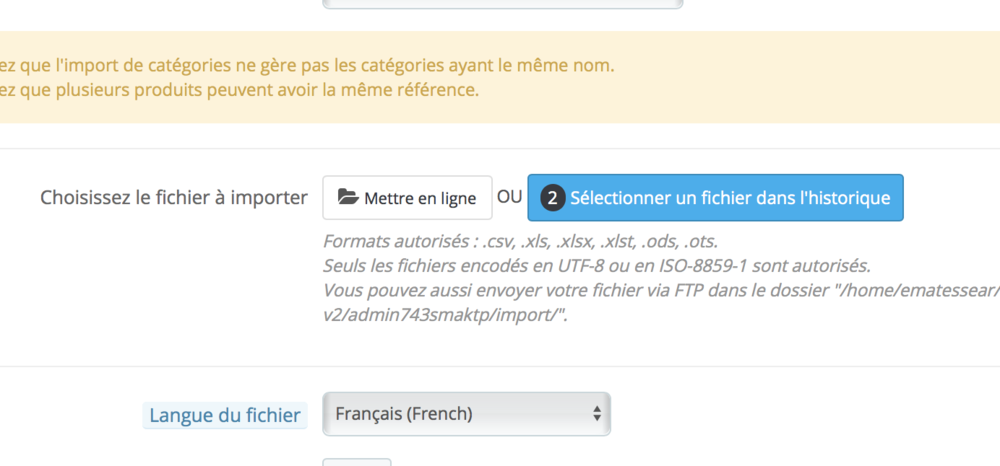Click the language select up-down arrows

click(597, 413)
